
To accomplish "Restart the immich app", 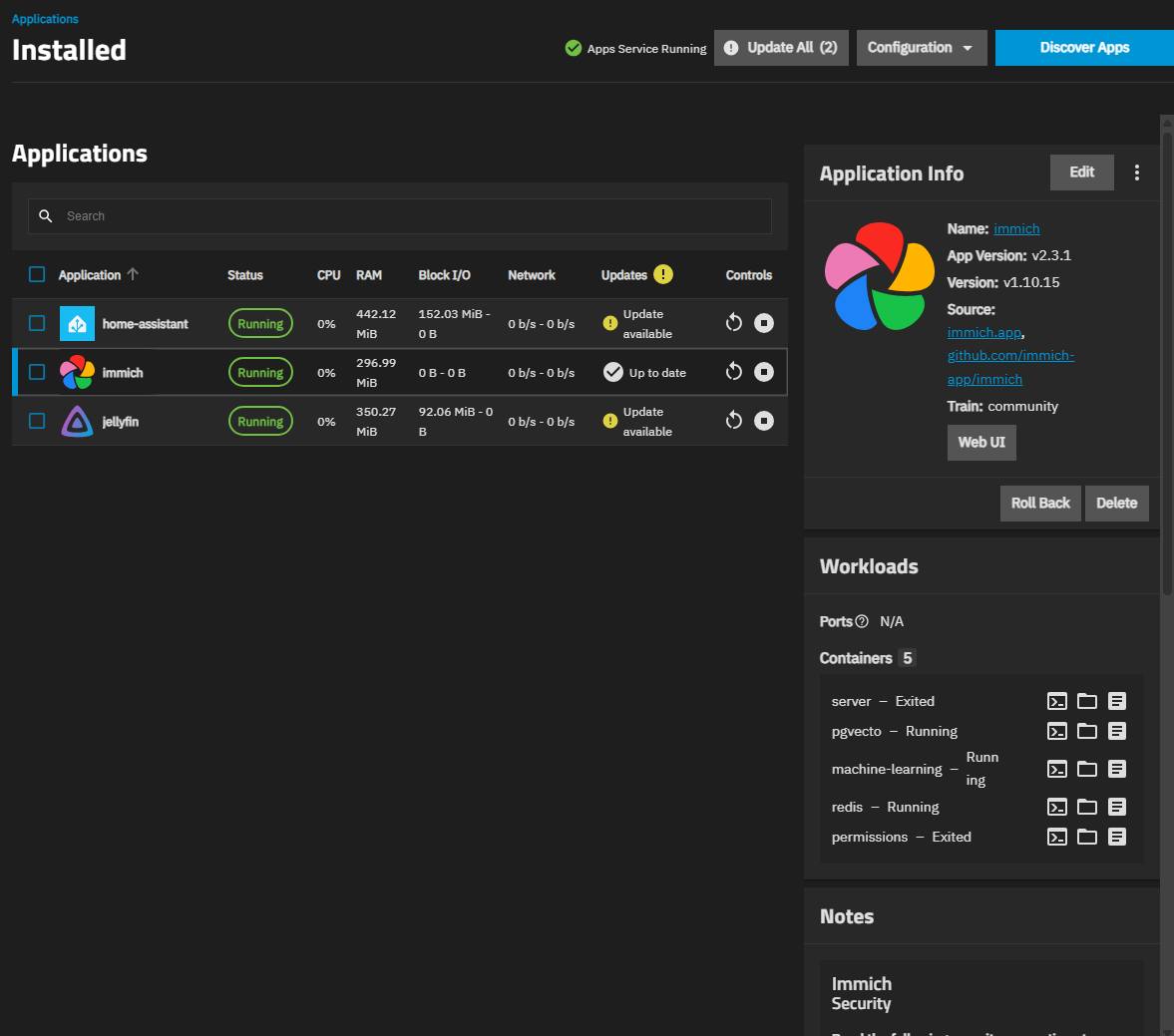I will coord(734,371).
